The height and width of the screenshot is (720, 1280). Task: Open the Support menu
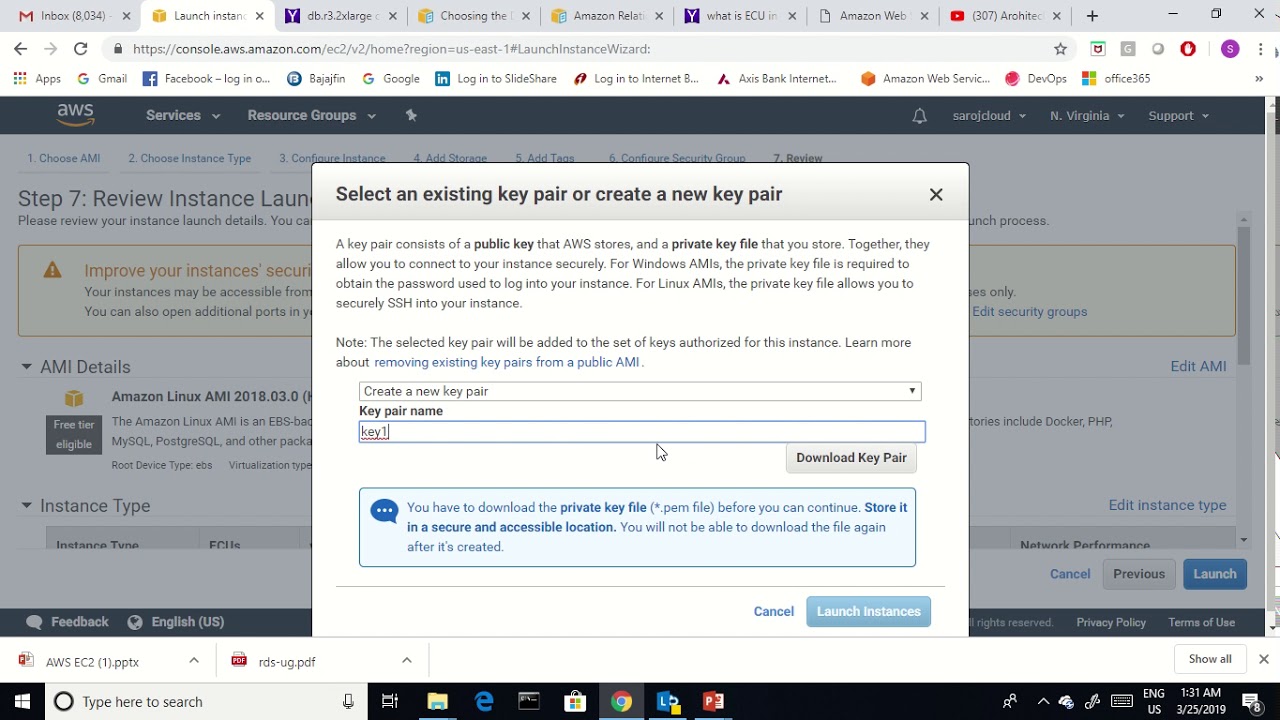tap(1178, 116)
